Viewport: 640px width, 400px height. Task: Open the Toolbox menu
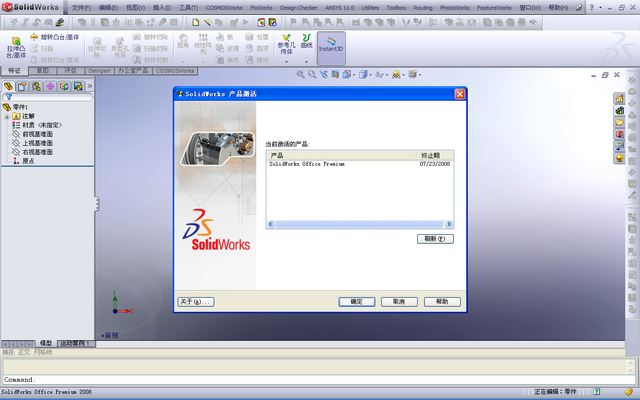[396, 8]
